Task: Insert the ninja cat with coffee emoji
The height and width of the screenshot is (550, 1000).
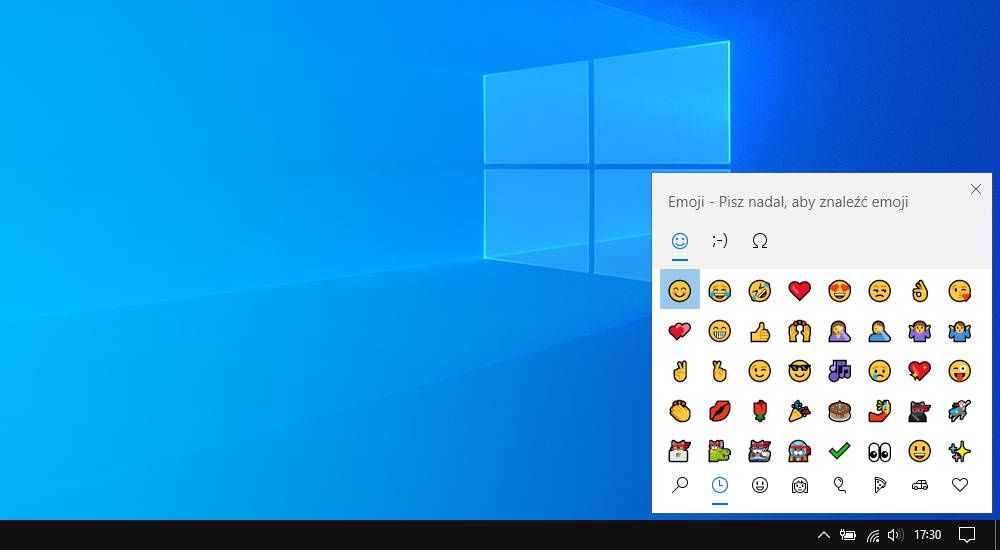Action: [760, 451]
